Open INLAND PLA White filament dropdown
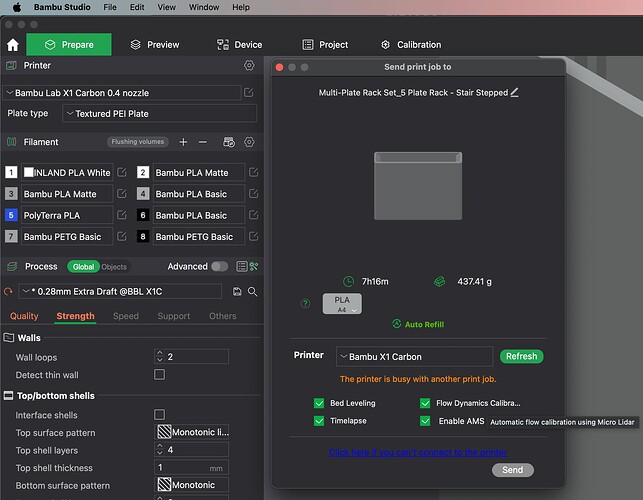This screenshot has width=643, height=500. [x=67, y=172]
